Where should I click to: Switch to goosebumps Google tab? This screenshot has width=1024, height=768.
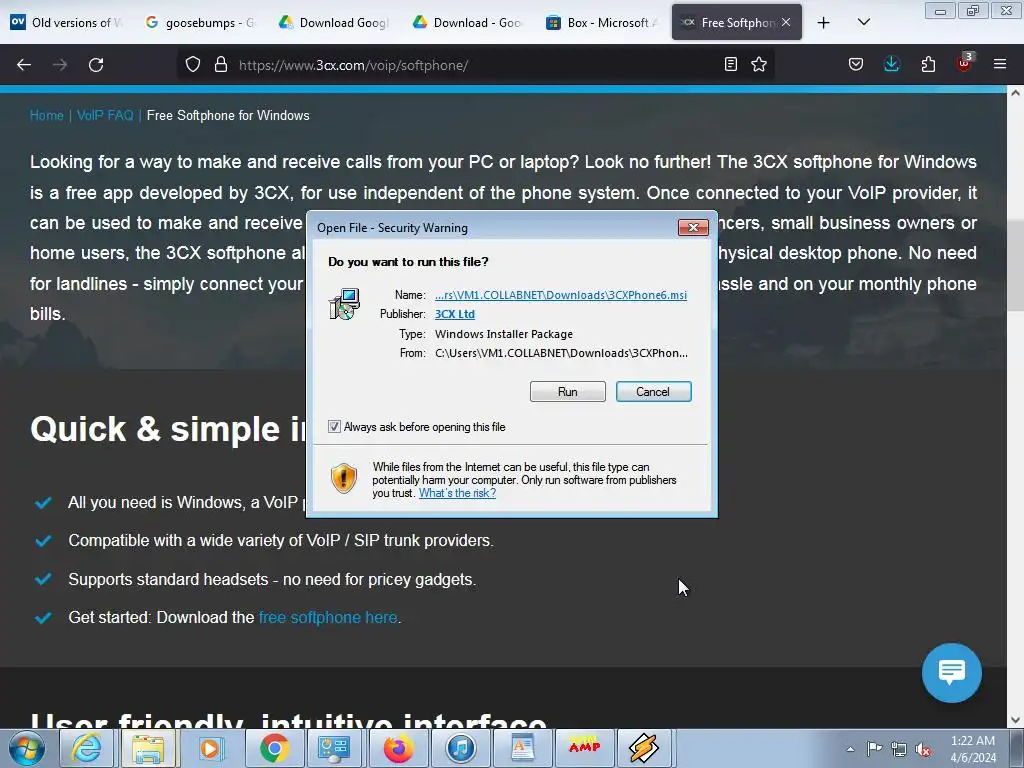click(x=202, y=22)
